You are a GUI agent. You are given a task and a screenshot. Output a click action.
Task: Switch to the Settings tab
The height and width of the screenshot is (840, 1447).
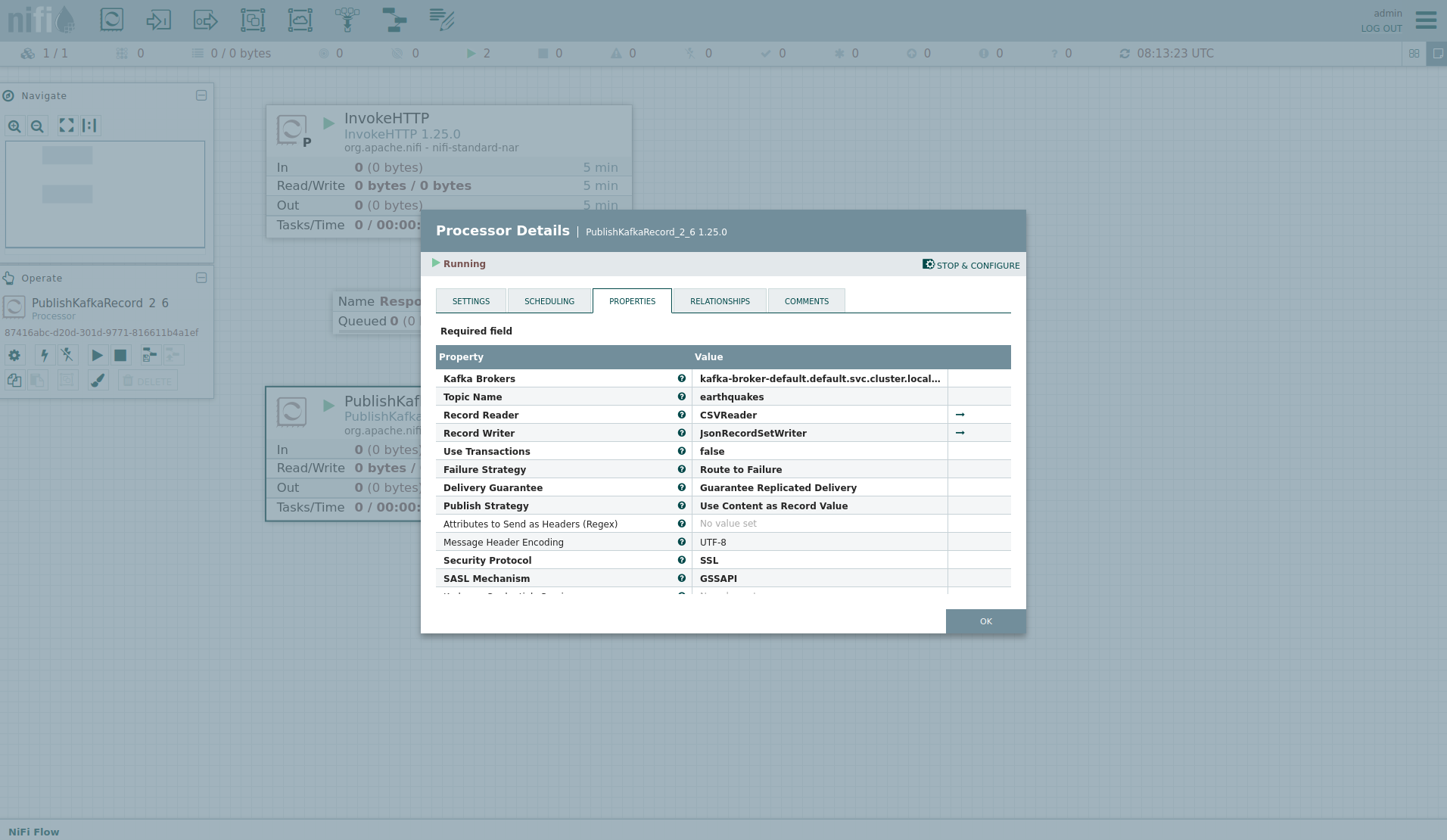pos(471,301)
